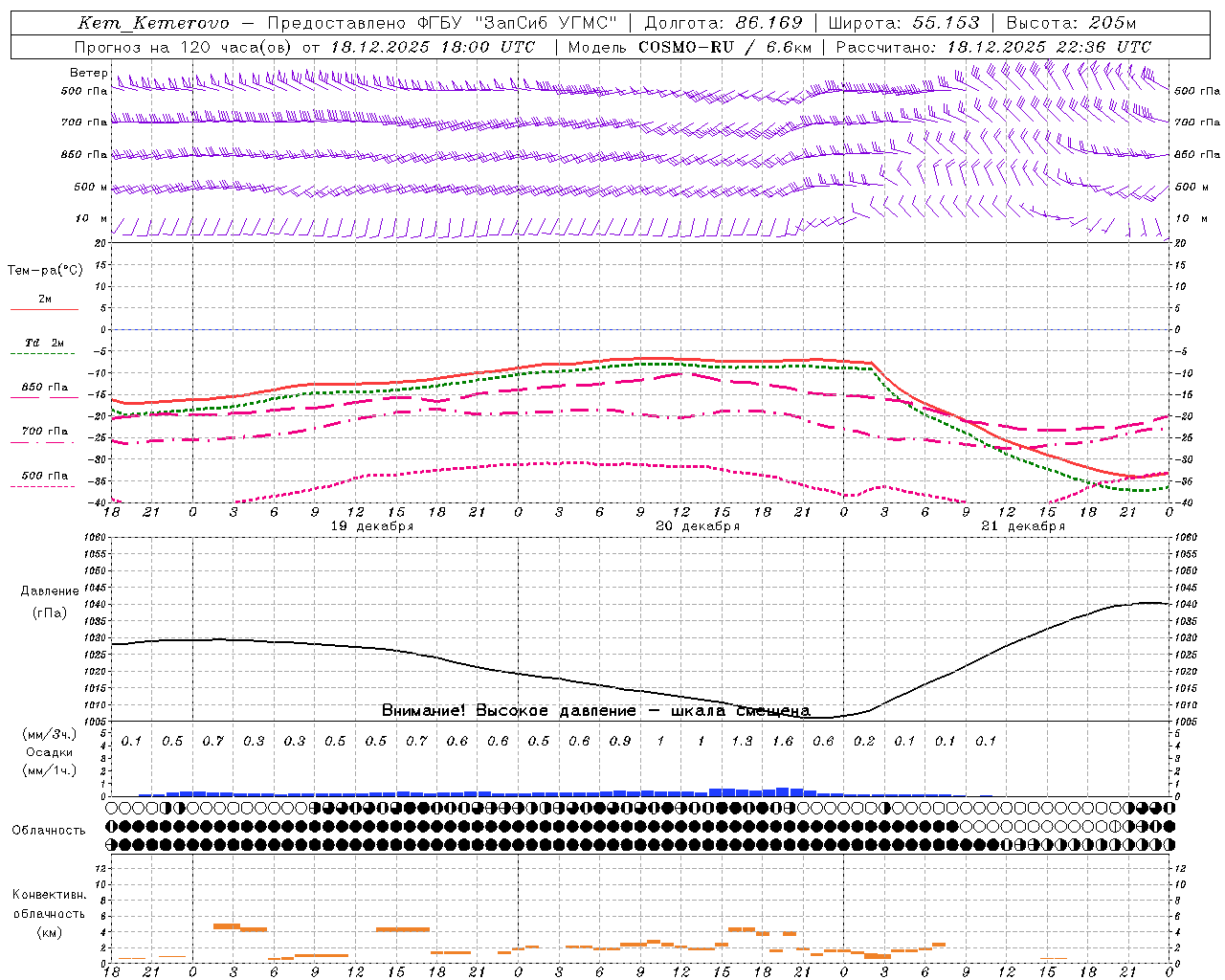1225x980 pixels.
Task: Click the Kem_Kemerovo station title
Action: 154,23
